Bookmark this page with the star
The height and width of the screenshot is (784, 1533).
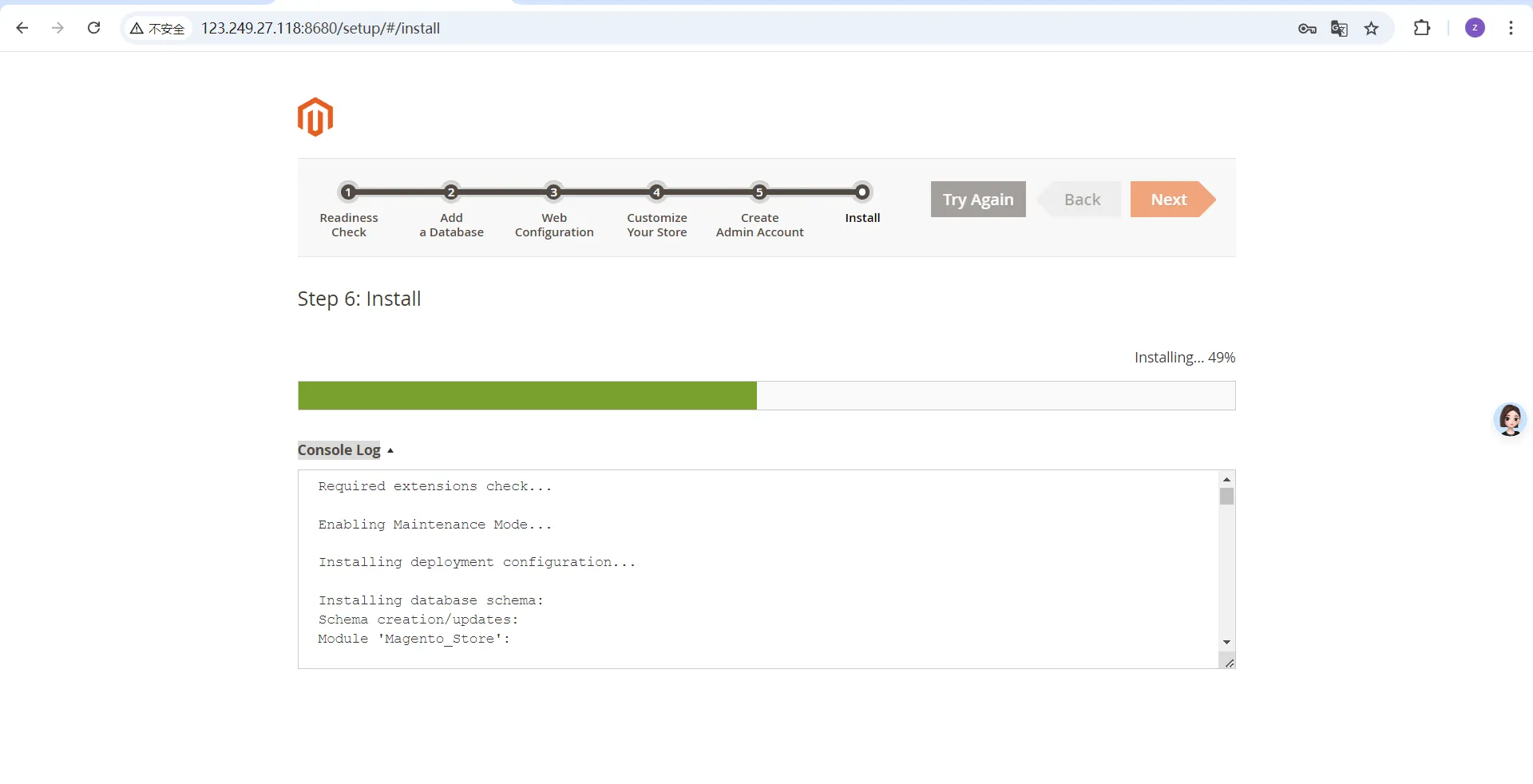point(1372,29)
